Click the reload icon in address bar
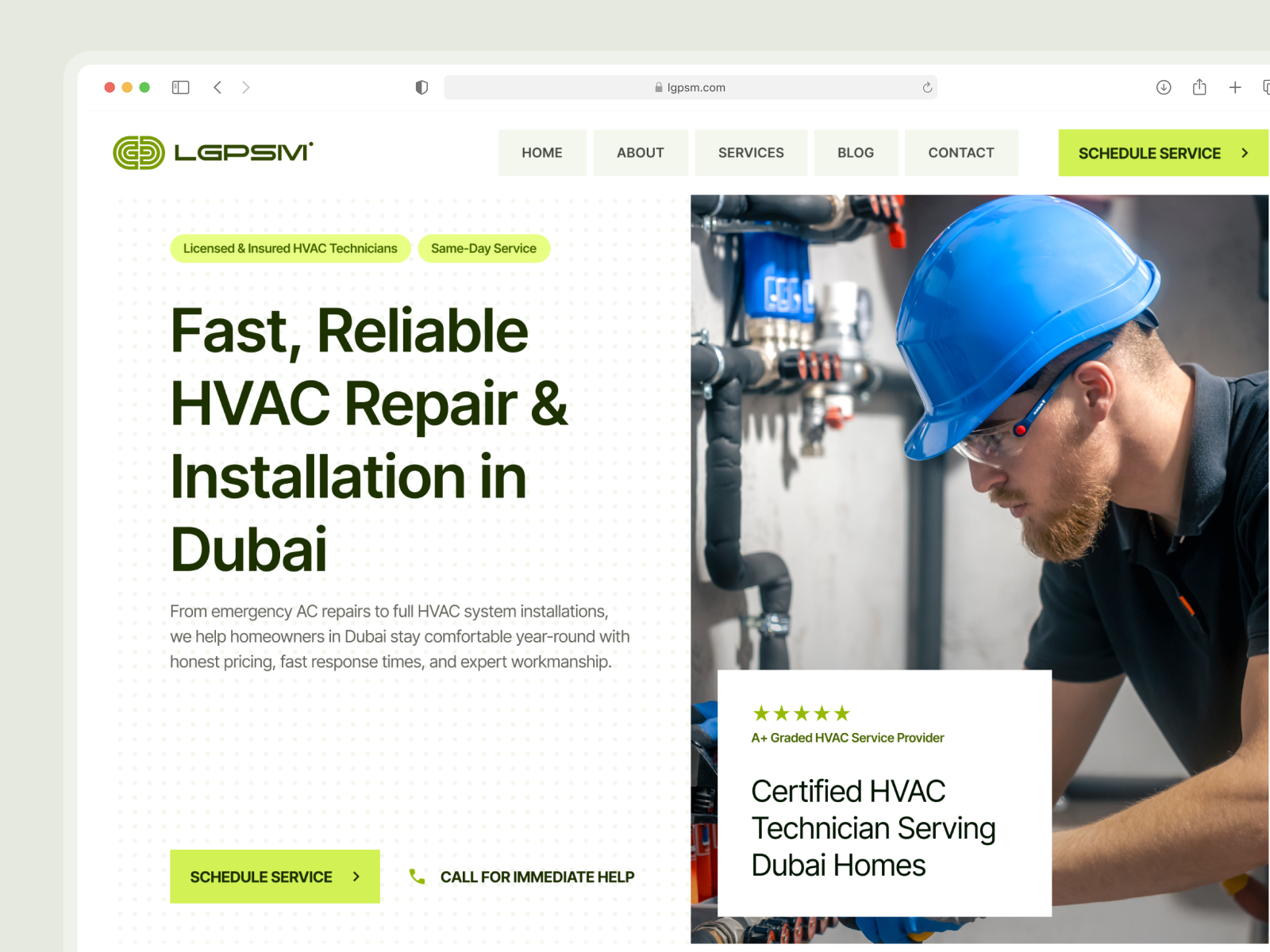Viewport: 1270px width, 952px height. [926, 87]
